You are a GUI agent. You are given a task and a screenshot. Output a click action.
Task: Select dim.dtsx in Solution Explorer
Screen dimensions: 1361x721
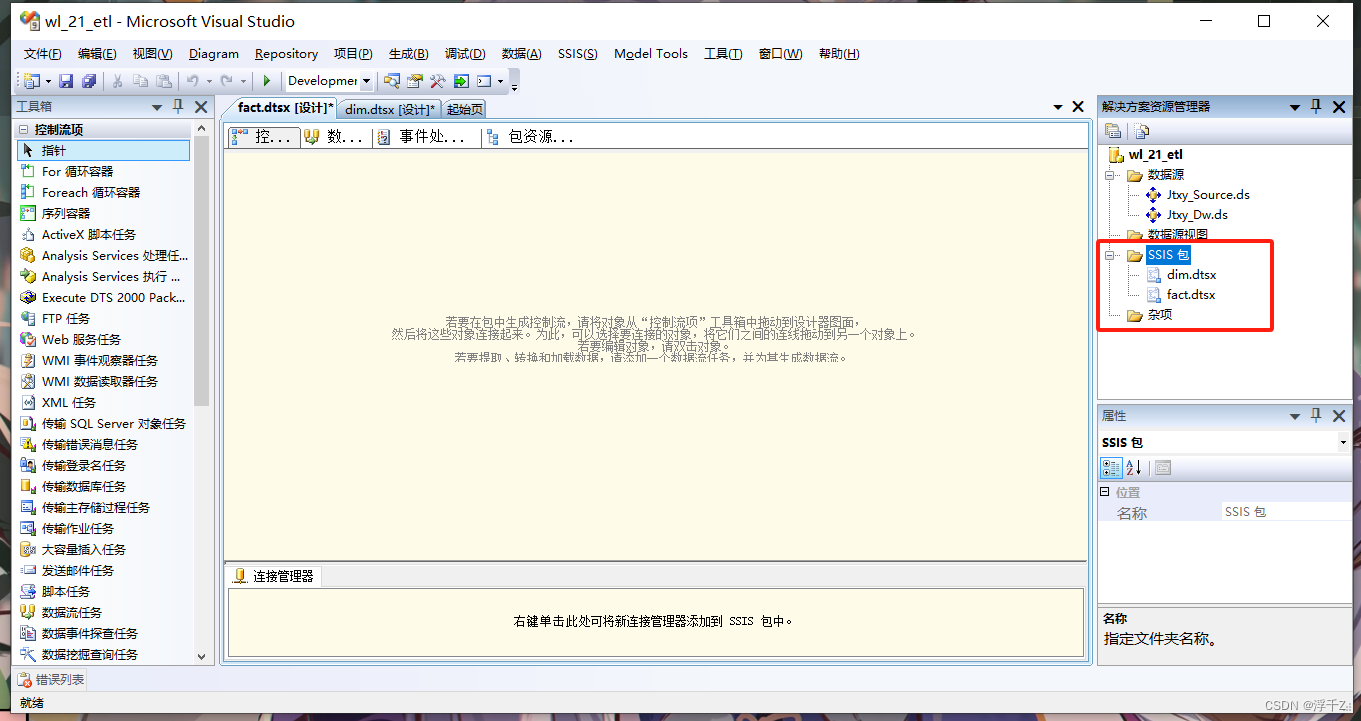[x=1191, y=274]
